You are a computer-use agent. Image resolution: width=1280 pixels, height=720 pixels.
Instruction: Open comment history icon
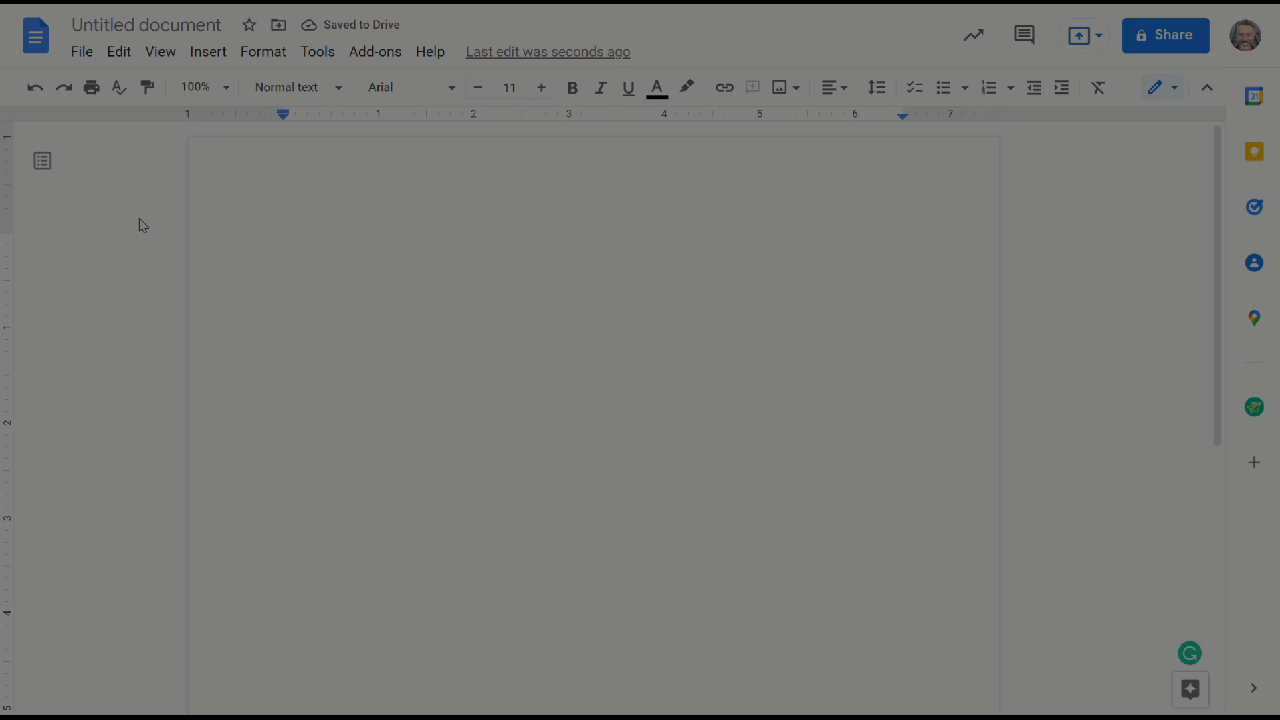(x=1024, y=35)
